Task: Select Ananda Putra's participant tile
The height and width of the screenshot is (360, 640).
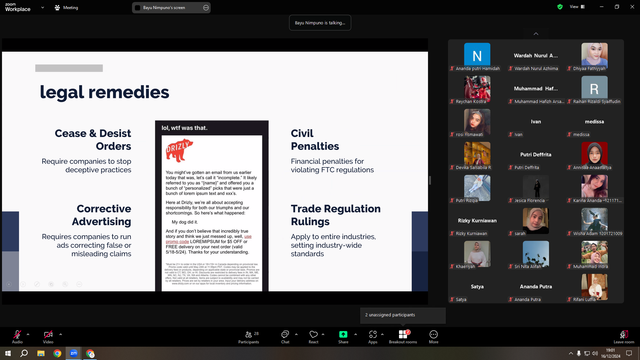Action: pyautogui.click(x=536, y=288)
